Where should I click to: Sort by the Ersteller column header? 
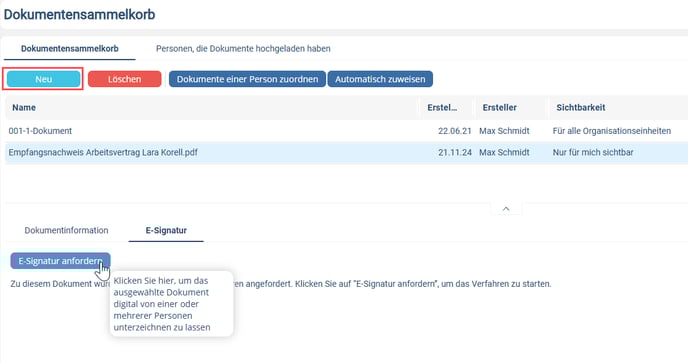(500, 108)
